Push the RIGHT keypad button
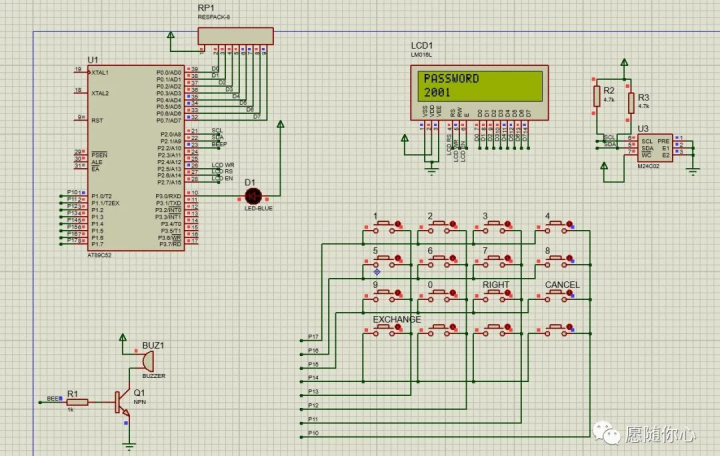Screen dimensions: 720x456 pos(494,295)
